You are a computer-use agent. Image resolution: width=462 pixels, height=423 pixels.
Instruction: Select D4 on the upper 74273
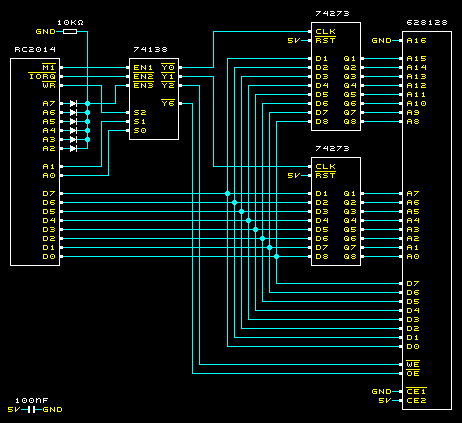(322, 86)
